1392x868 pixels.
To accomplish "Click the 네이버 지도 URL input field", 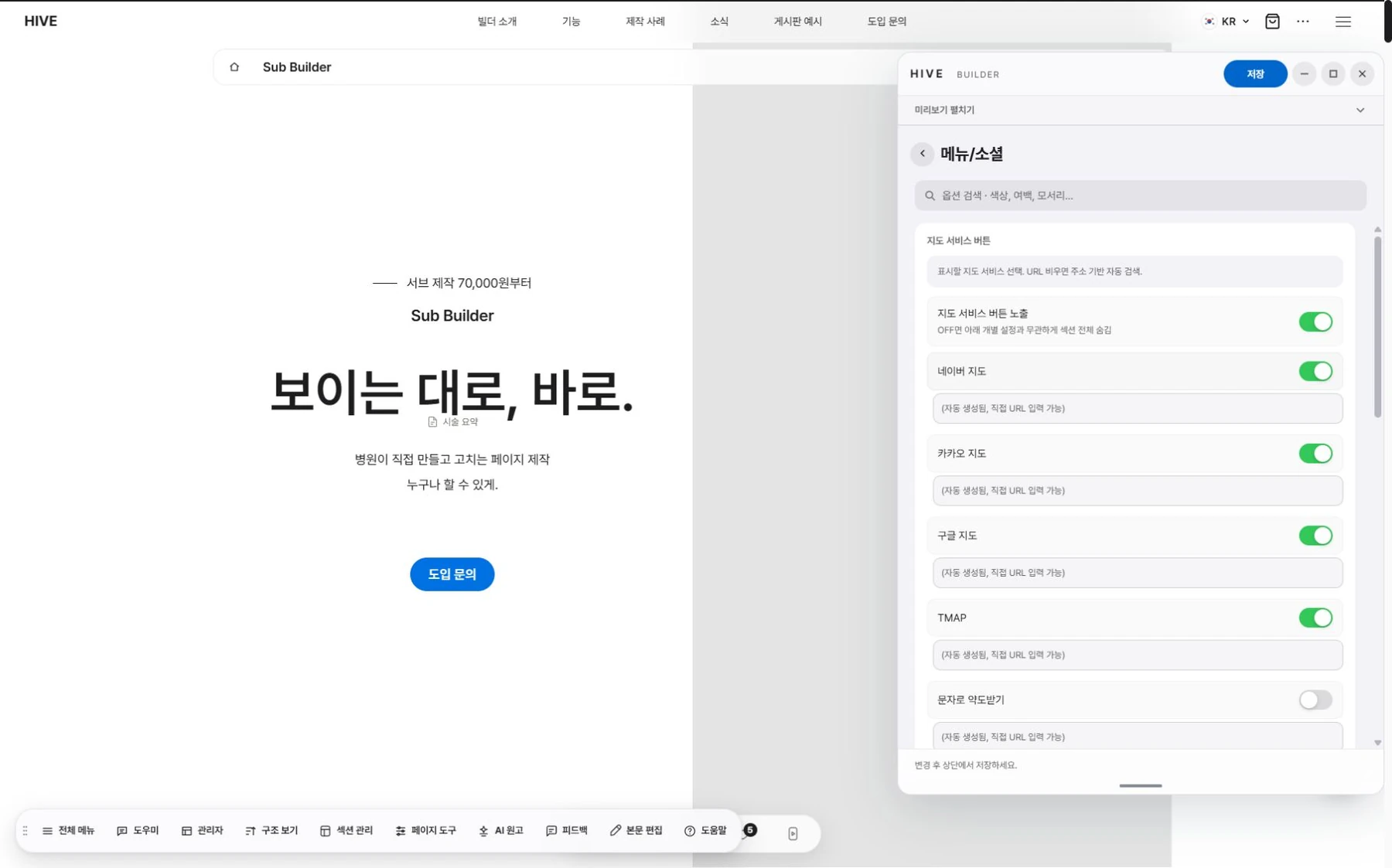I will point(1138,408).
